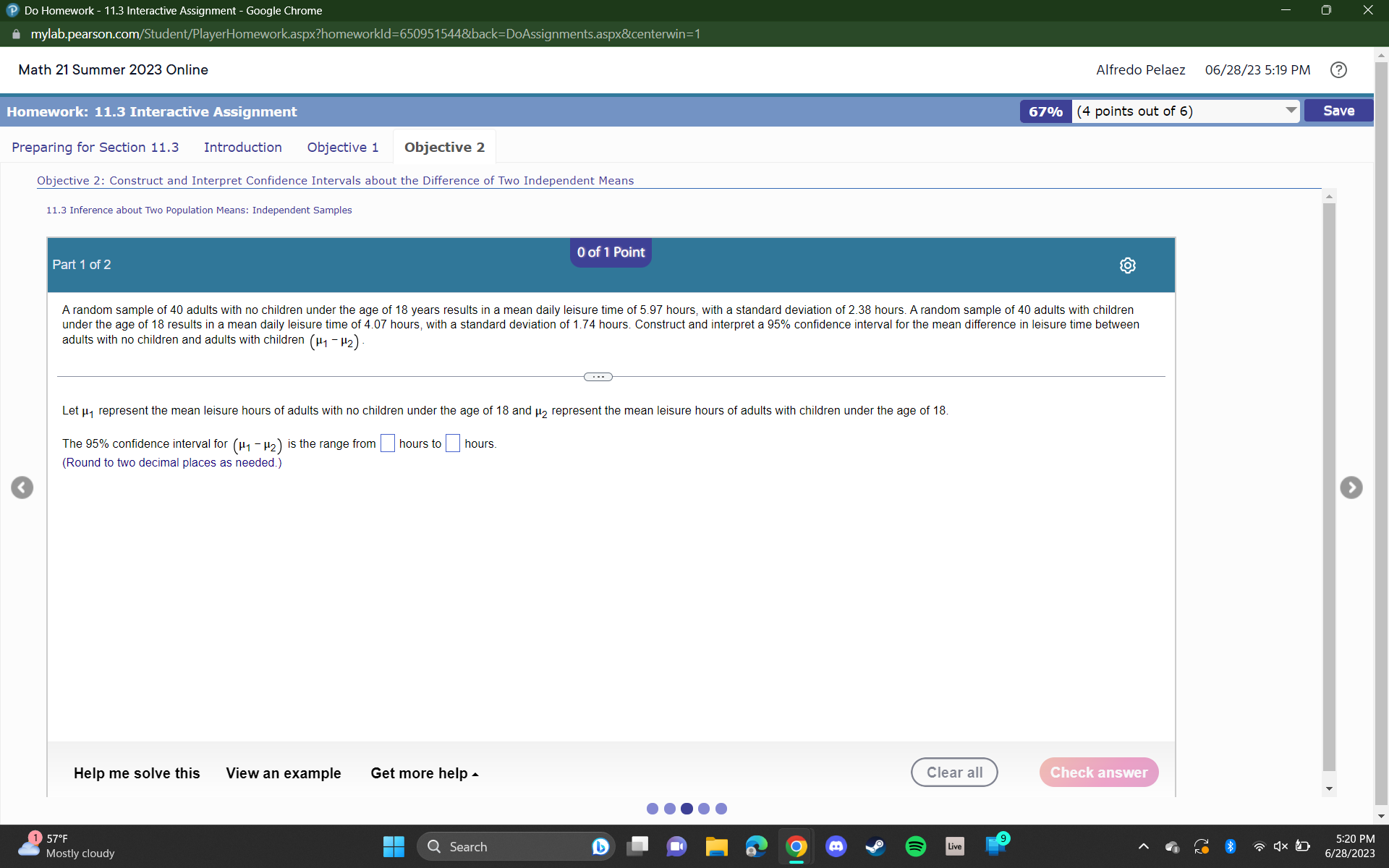
Task: Open the help question mark icon
Action: pos(1338,69)
